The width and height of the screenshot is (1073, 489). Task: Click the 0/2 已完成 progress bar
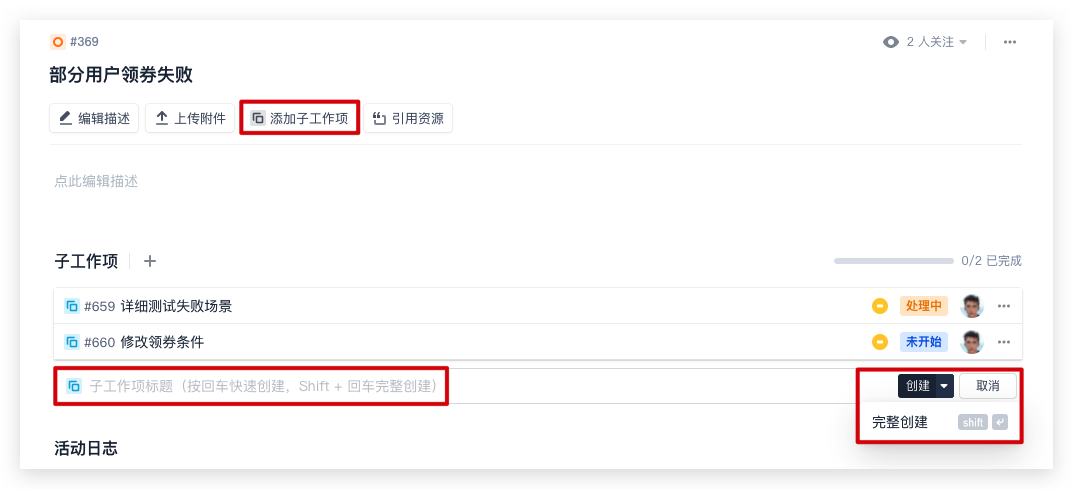point(893,261)
